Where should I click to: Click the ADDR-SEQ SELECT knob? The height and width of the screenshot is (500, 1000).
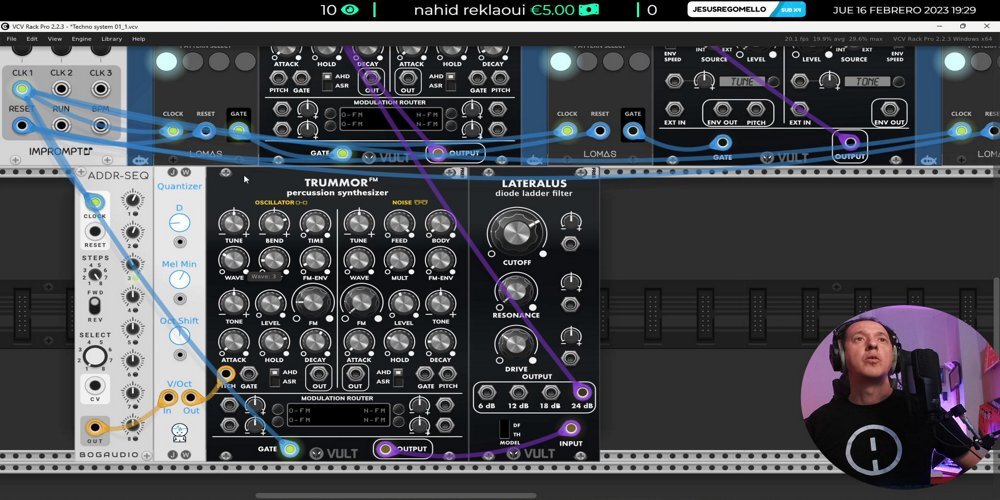pos(94,357)
